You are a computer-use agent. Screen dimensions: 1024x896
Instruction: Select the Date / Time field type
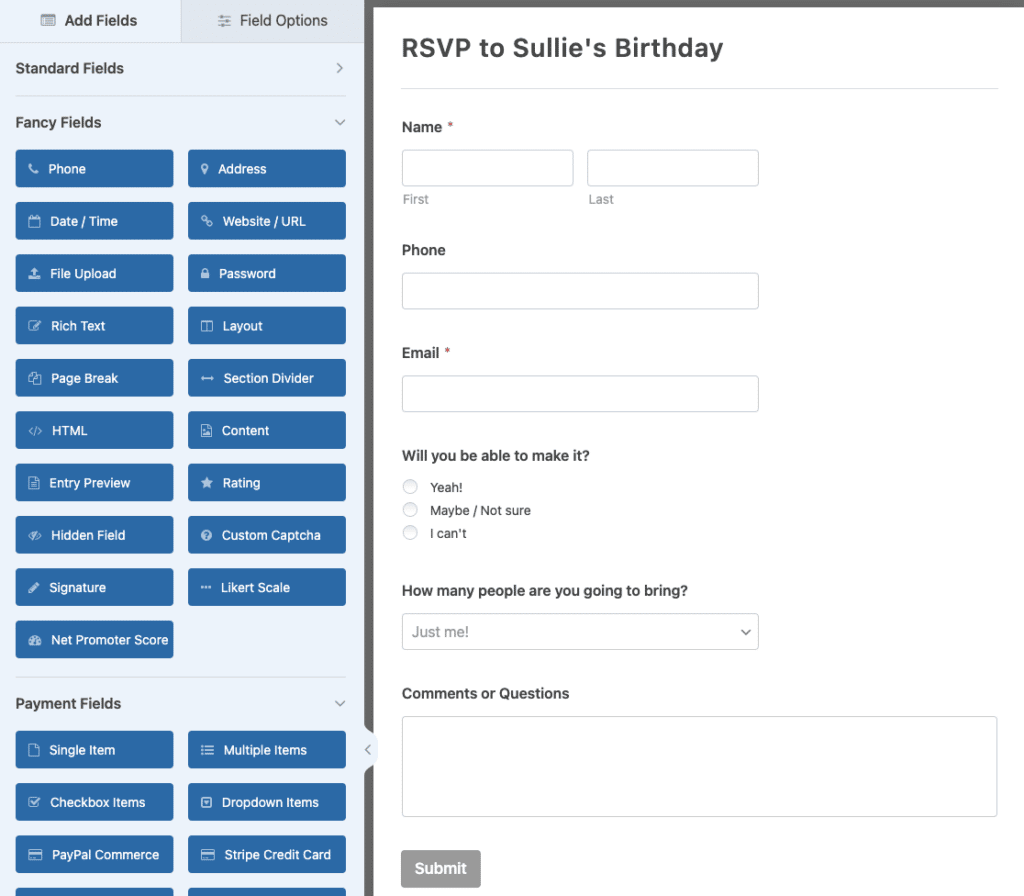pyautogui.click(x=93, y=220)
